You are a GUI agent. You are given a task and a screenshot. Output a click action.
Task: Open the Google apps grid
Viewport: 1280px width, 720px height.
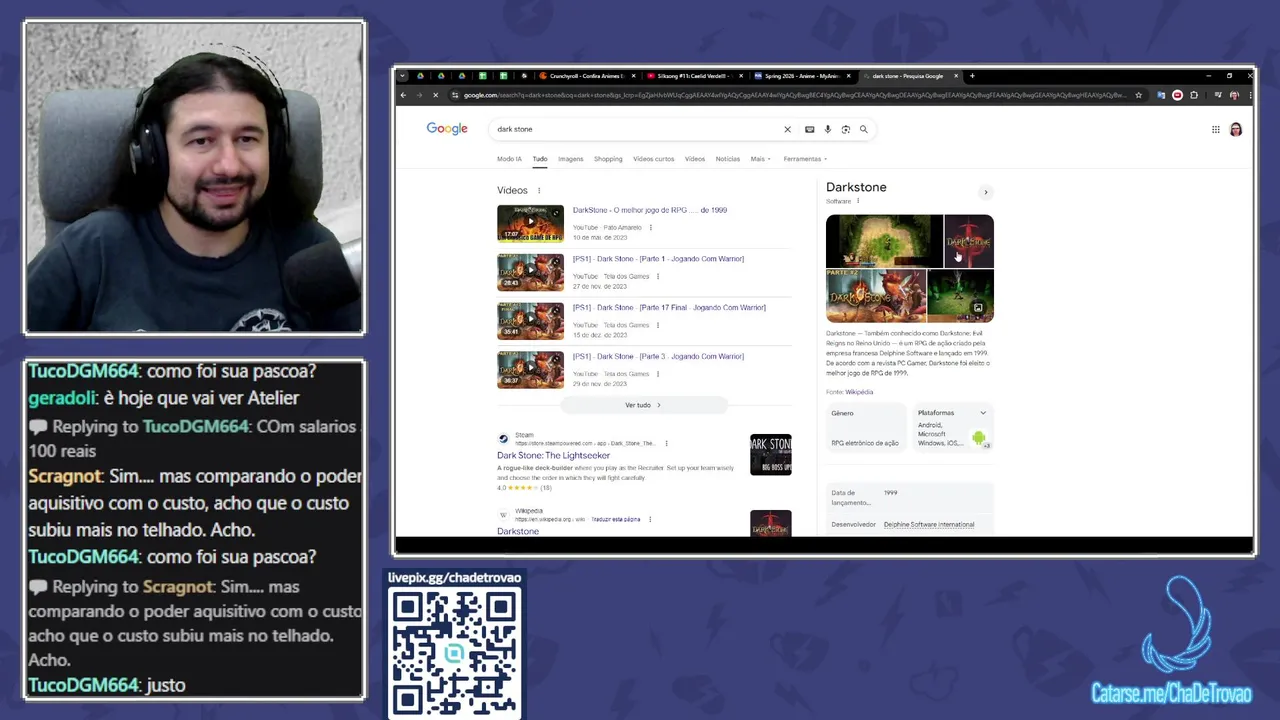point(1215,129)
